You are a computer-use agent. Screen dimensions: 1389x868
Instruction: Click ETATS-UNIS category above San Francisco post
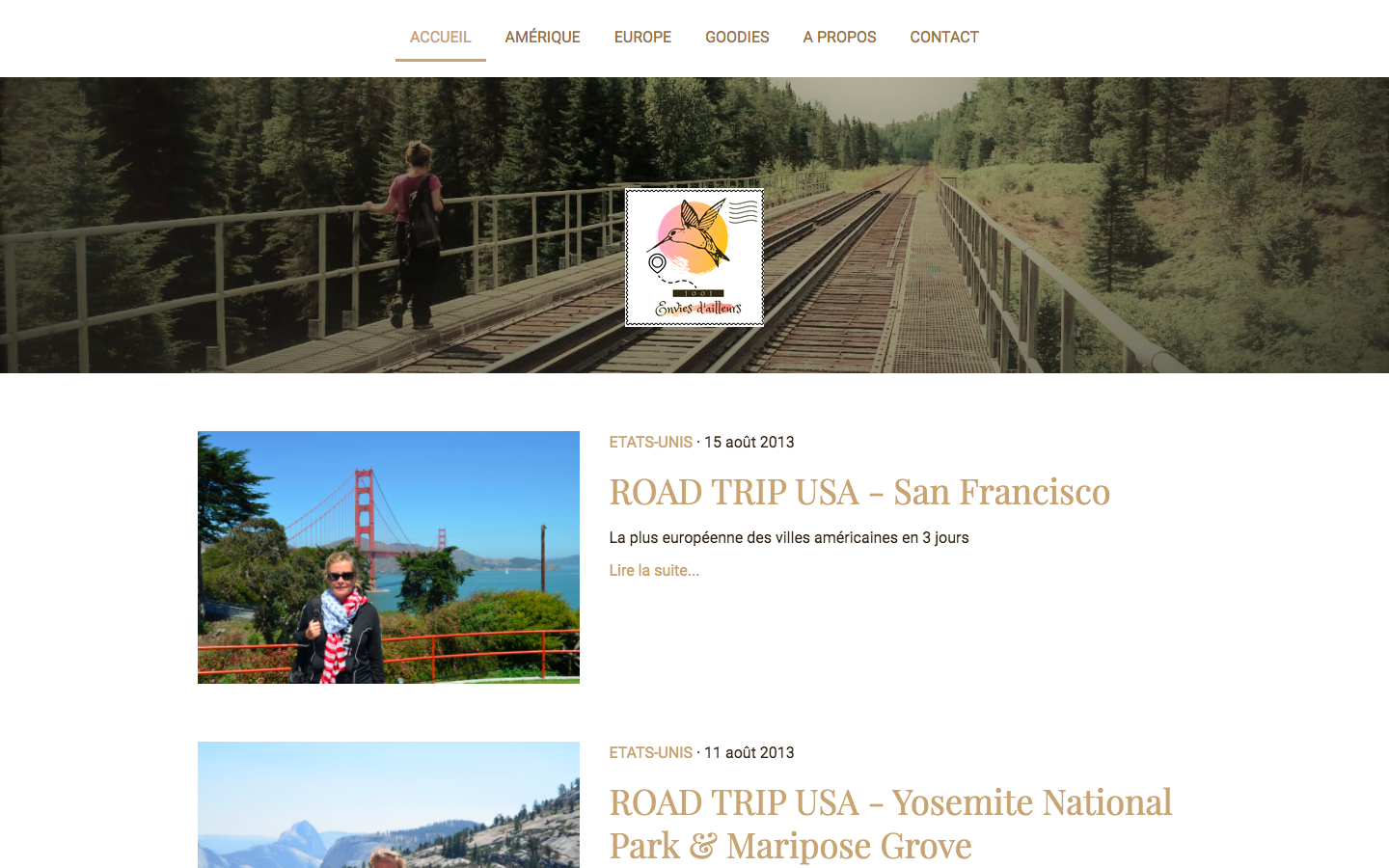(x=651, y=442)
